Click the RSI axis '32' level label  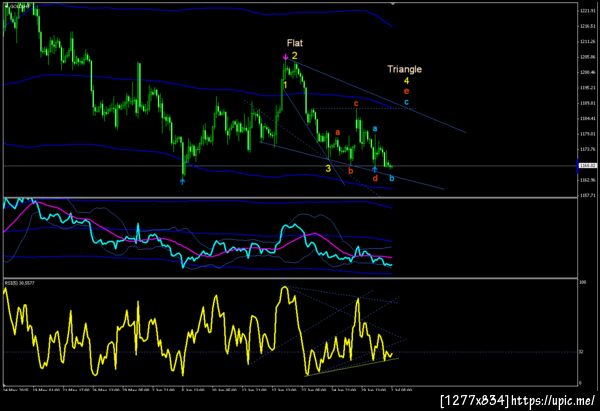pyautogui.click(x=582, y=352)
